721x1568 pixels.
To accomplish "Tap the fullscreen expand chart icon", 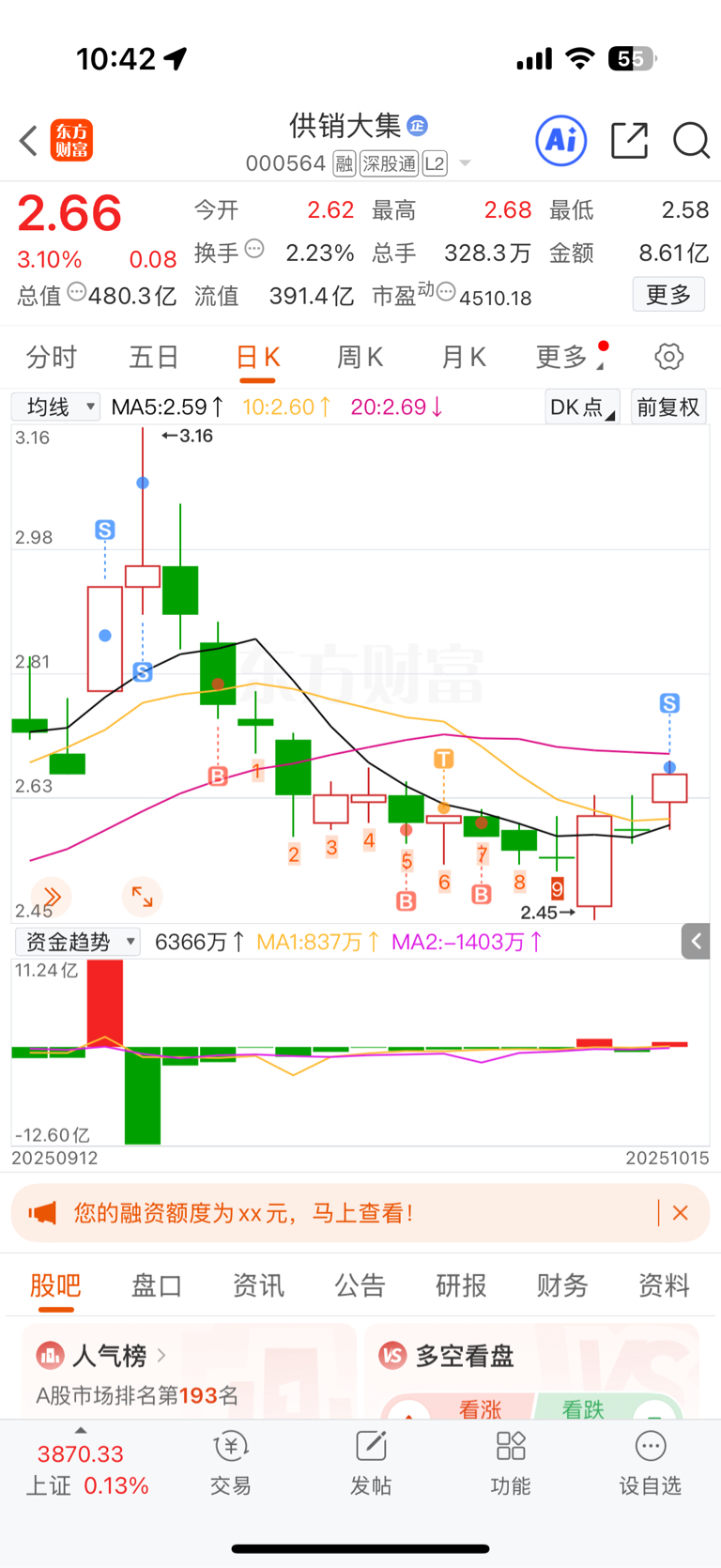I will (142, 897).
